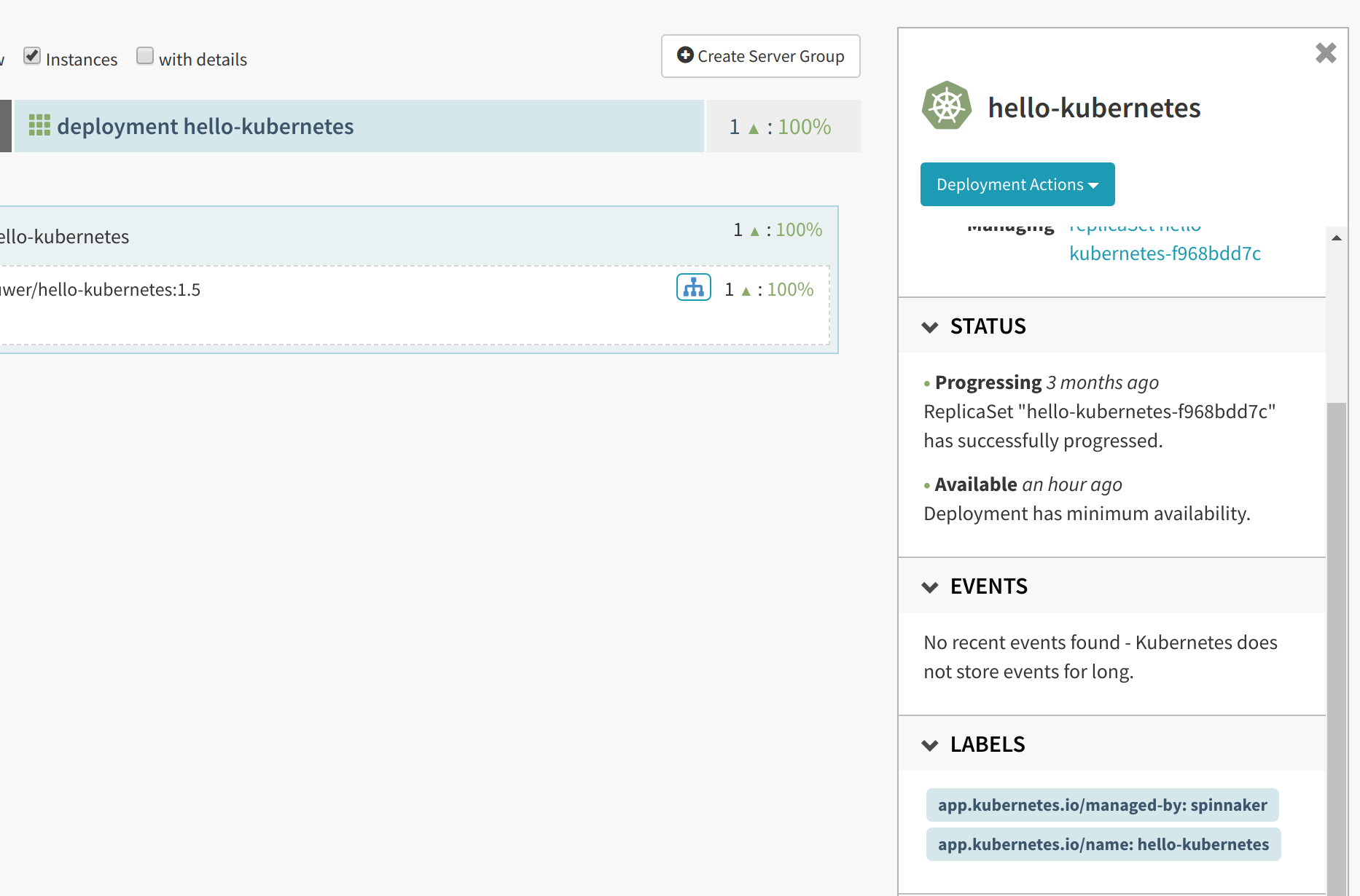Close the hello-kubernetes details panel
The height and width of the screenshot is (896, 1360).
[x=1326, y=52]
